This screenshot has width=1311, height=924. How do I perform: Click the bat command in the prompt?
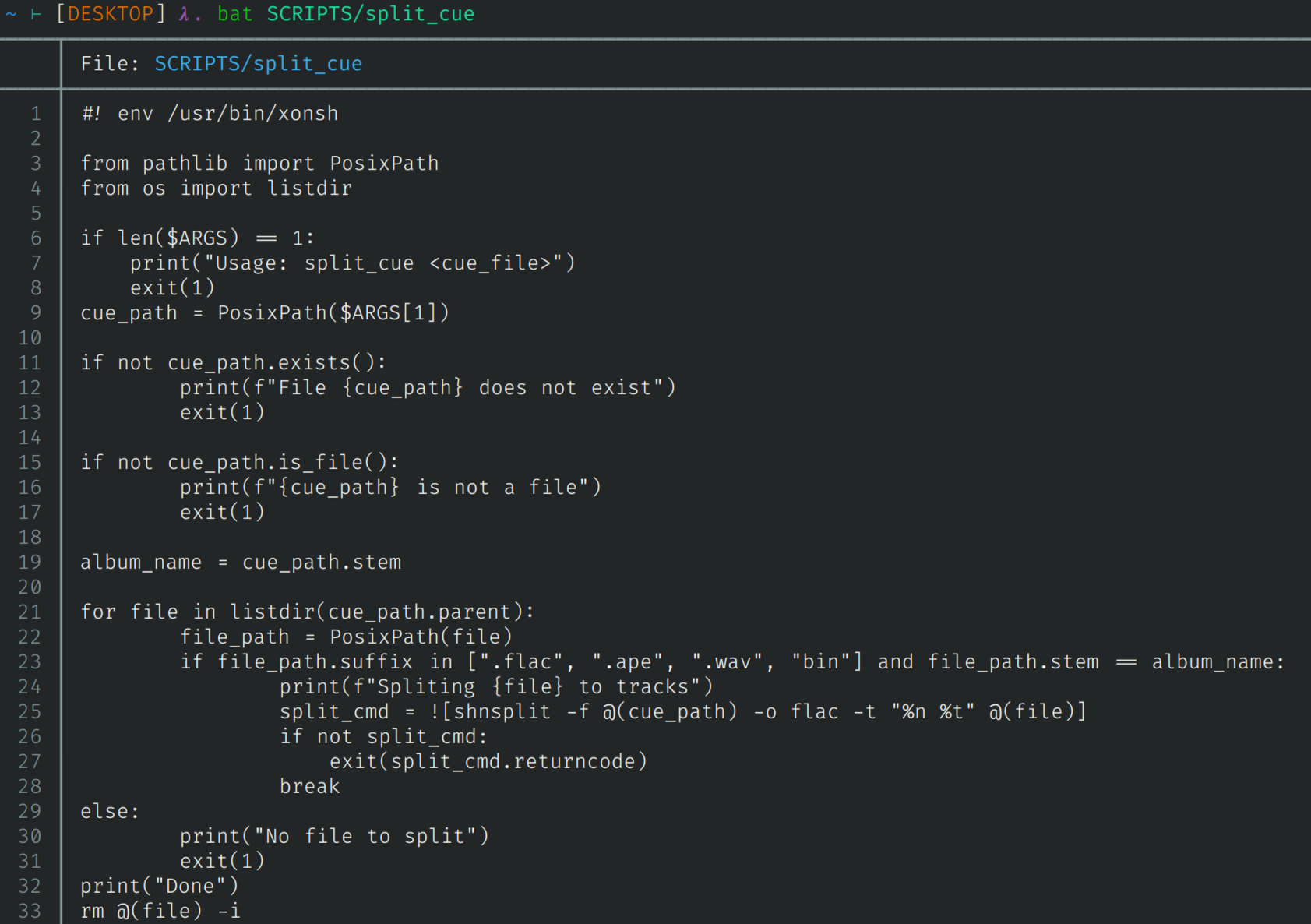coord(234,14)
